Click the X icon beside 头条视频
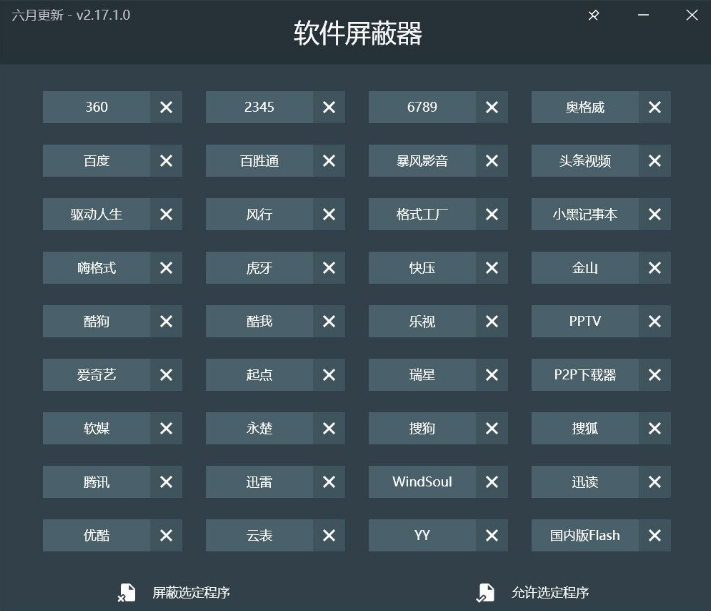The width and height of the screenshot is (711, 611). (654, 161)
